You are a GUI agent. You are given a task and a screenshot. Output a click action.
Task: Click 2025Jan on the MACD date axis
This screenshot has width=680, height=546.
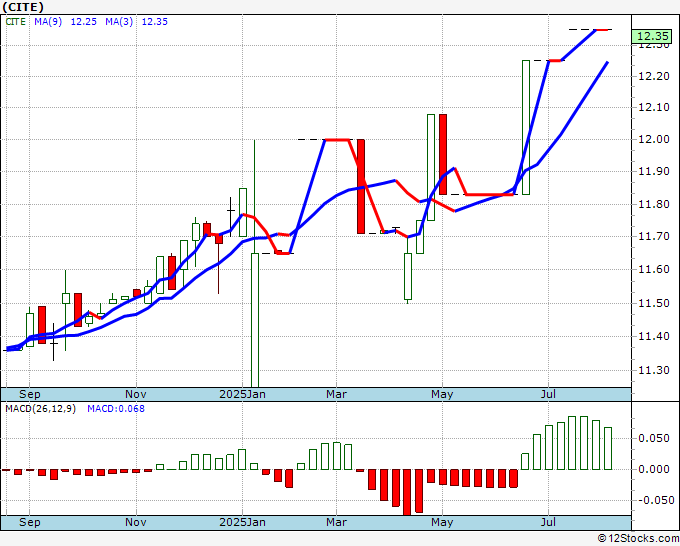pyautogui.click(x=242, y=522)
